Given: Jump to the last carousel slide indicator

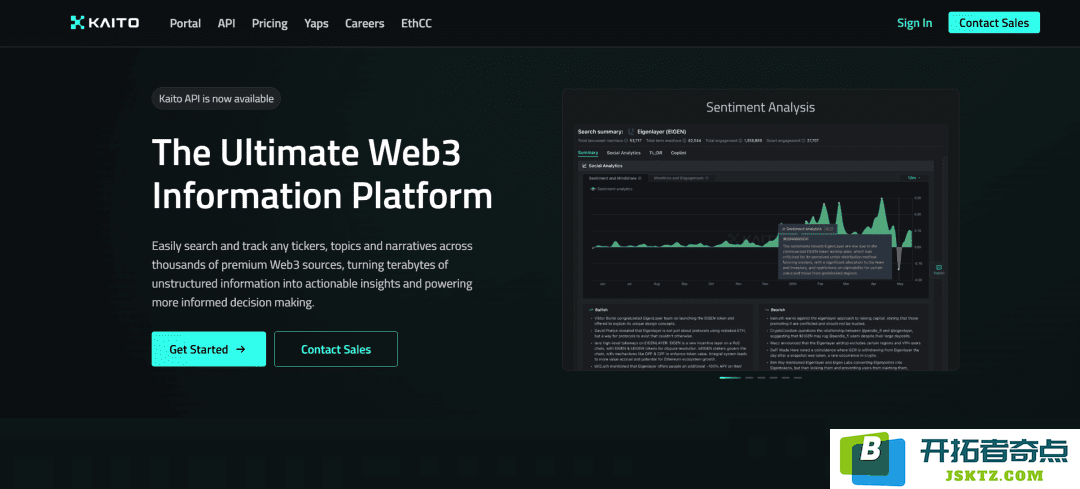Looking at the screenshot, I should pyautogui.click(x=798, y=377).
